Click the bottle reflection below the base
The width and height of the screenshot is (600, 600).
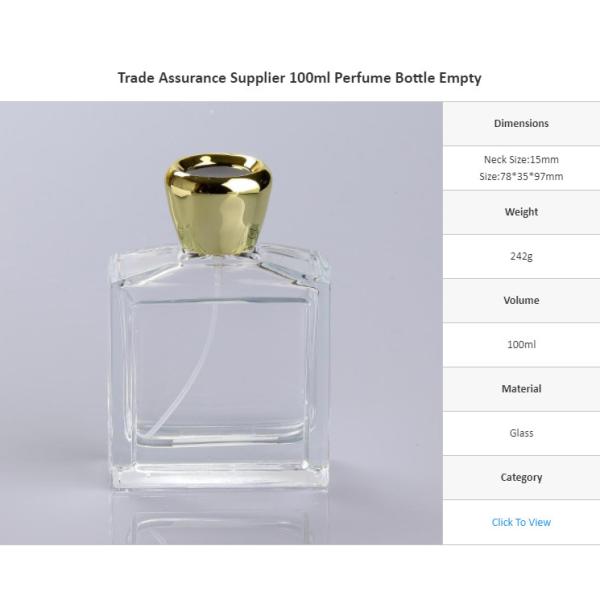(x=220, y=517)
